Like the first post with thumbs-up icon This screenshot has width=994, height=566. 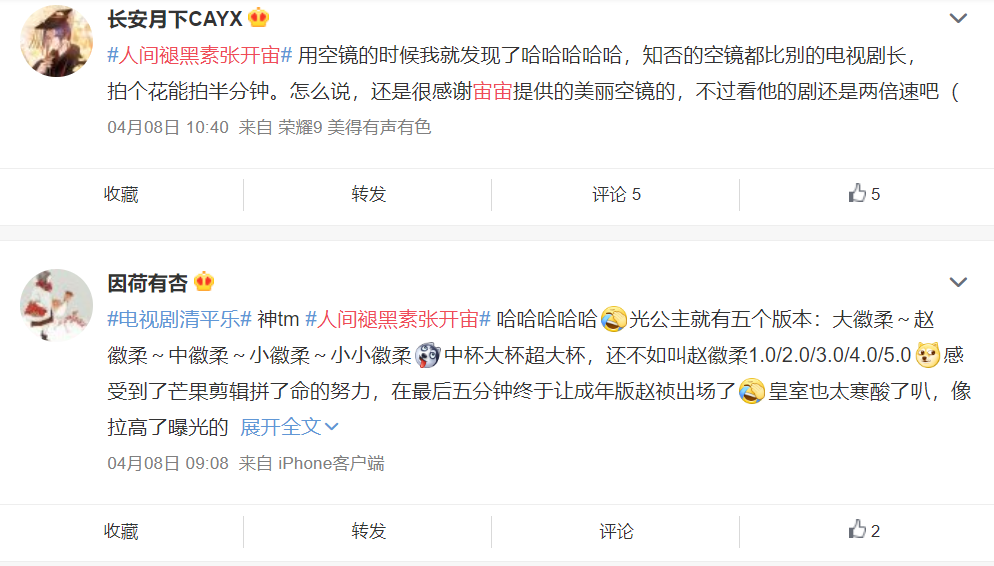tap(864, 193)
